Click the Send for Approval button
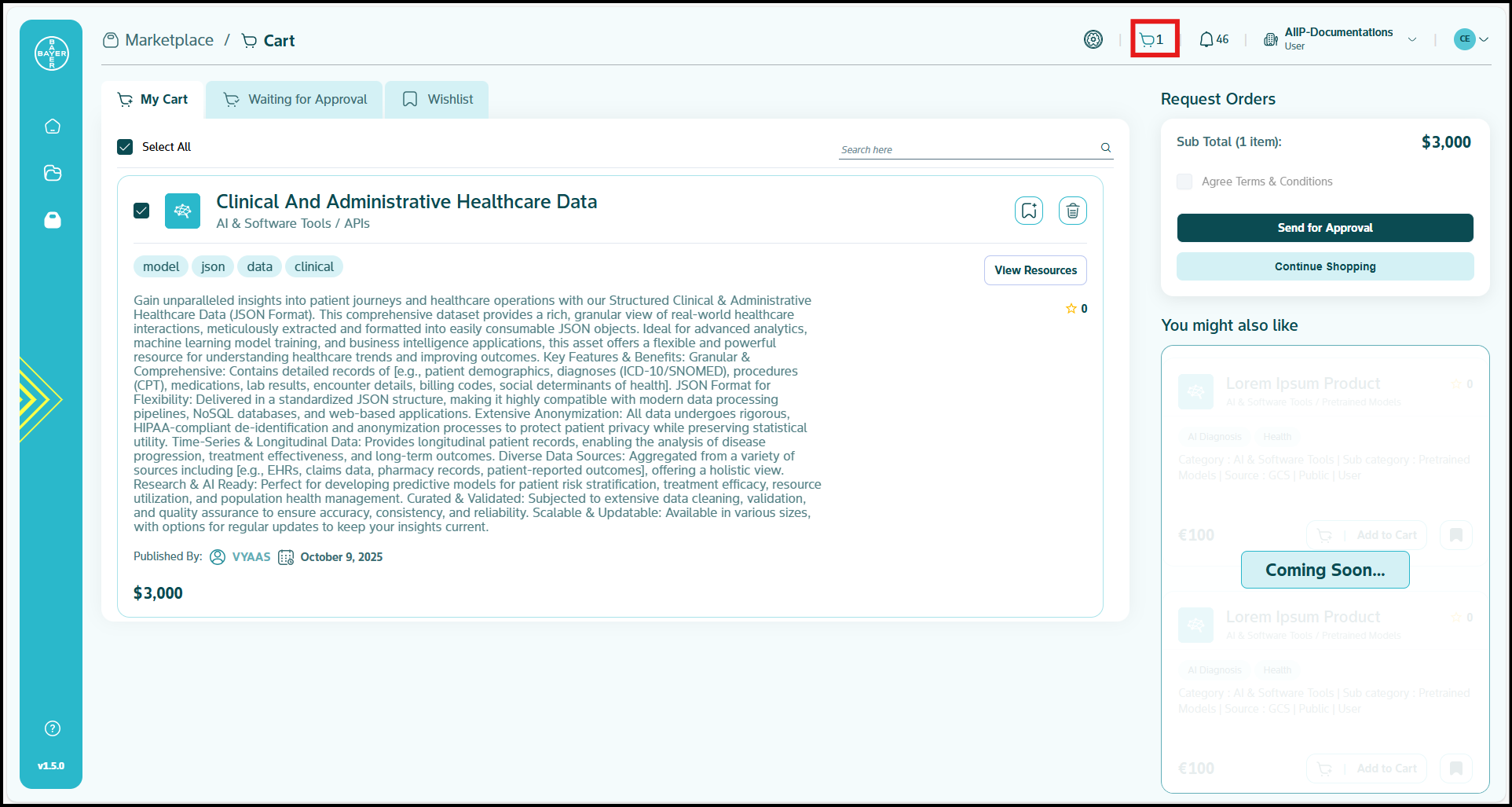1512x807 pixels. click(x=1324, y=228)
